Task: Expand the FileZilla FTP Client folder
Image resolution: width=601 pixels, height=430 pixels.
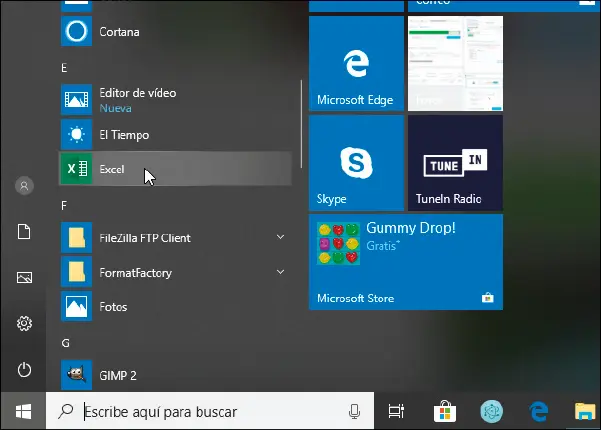Action: [281, 238]
